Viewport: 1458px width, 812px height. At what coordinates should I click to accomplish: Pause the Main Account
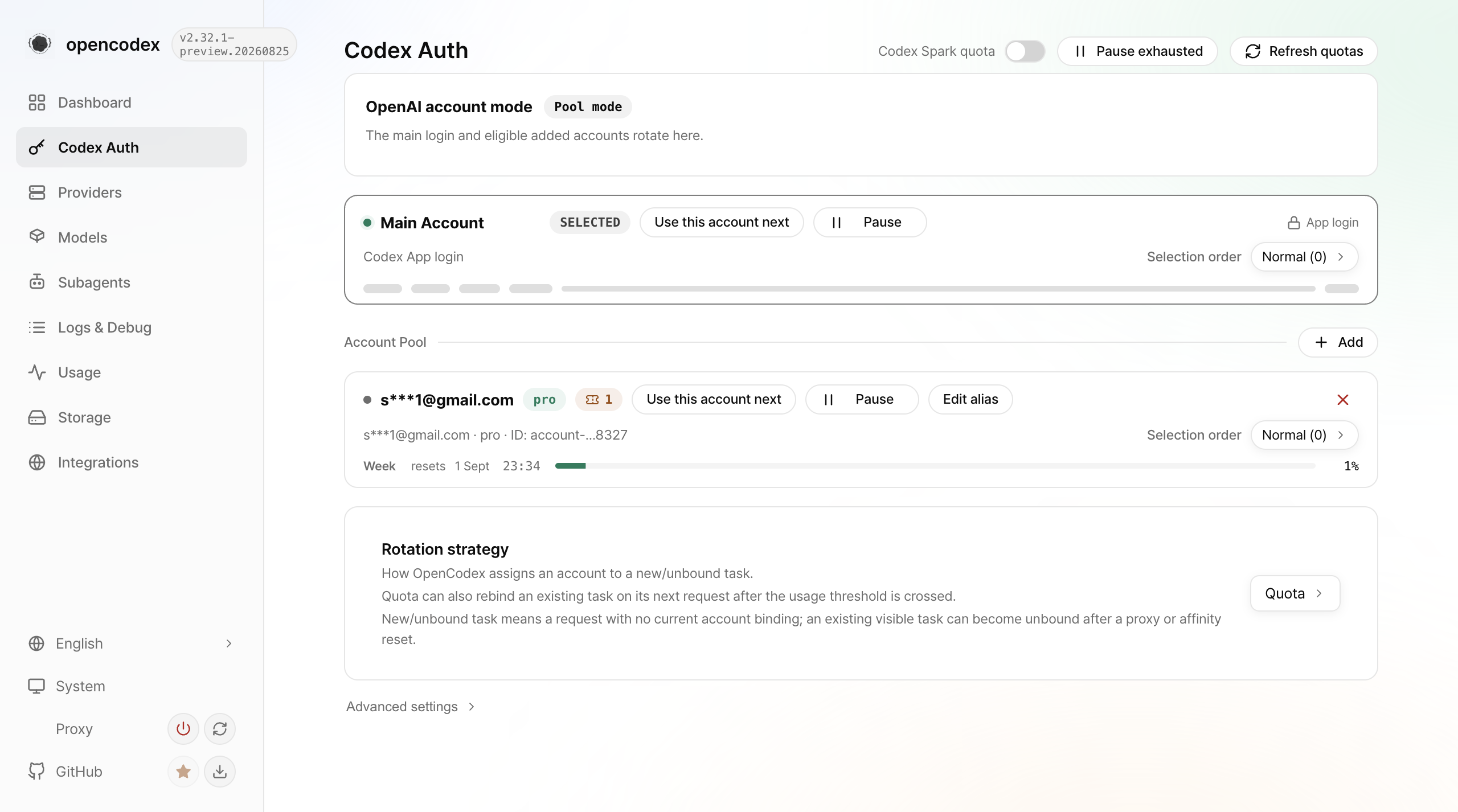click(x=870, y=222)
